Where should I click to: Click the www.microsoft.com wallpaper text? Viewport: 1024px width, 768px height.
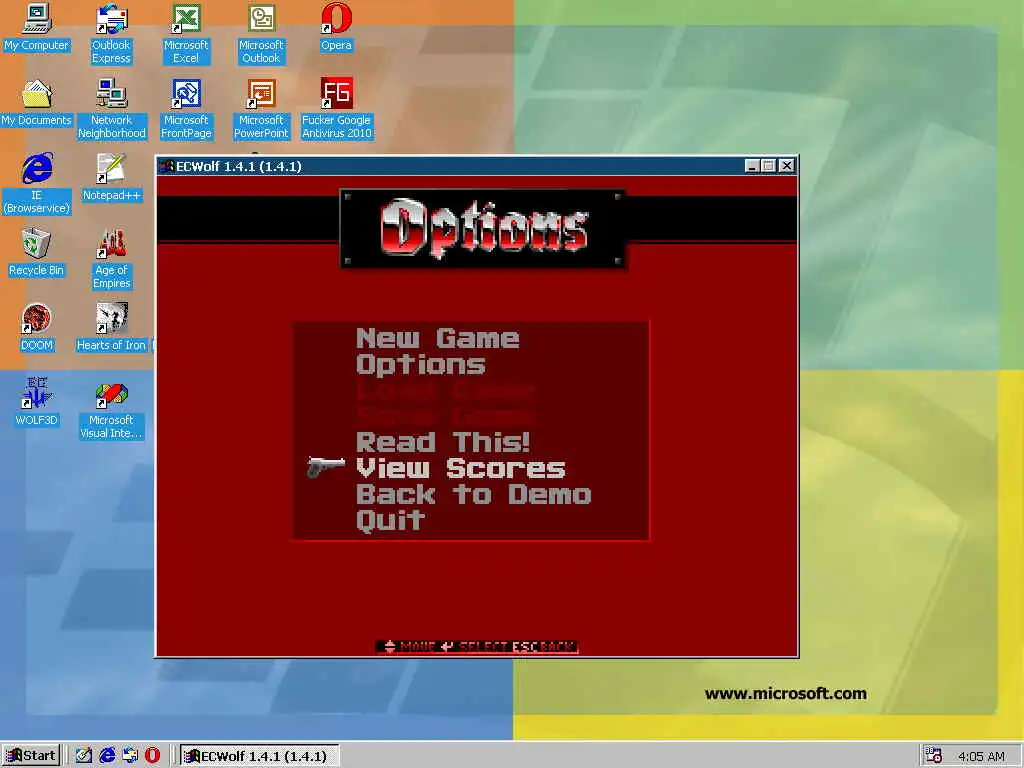(x=786, y=694)
